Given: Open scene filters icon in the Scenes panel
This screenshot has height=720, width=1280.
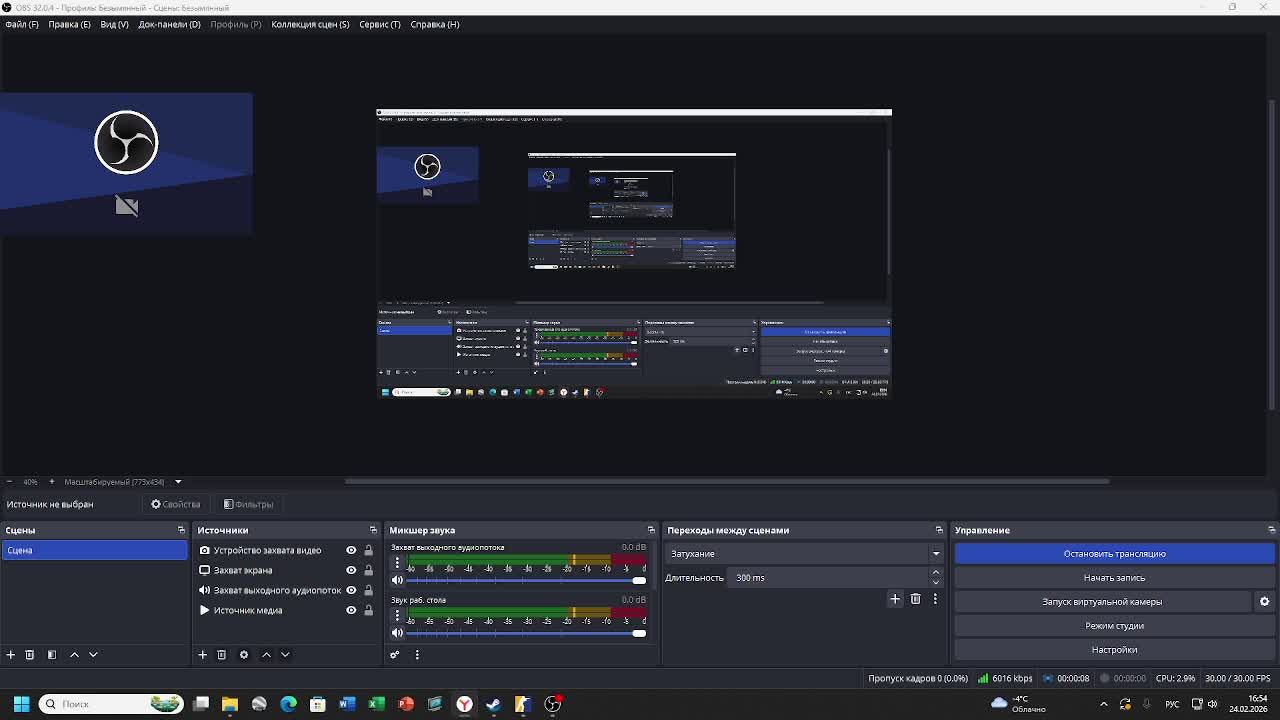Looking at the screenshot, I should pos(52,655).
